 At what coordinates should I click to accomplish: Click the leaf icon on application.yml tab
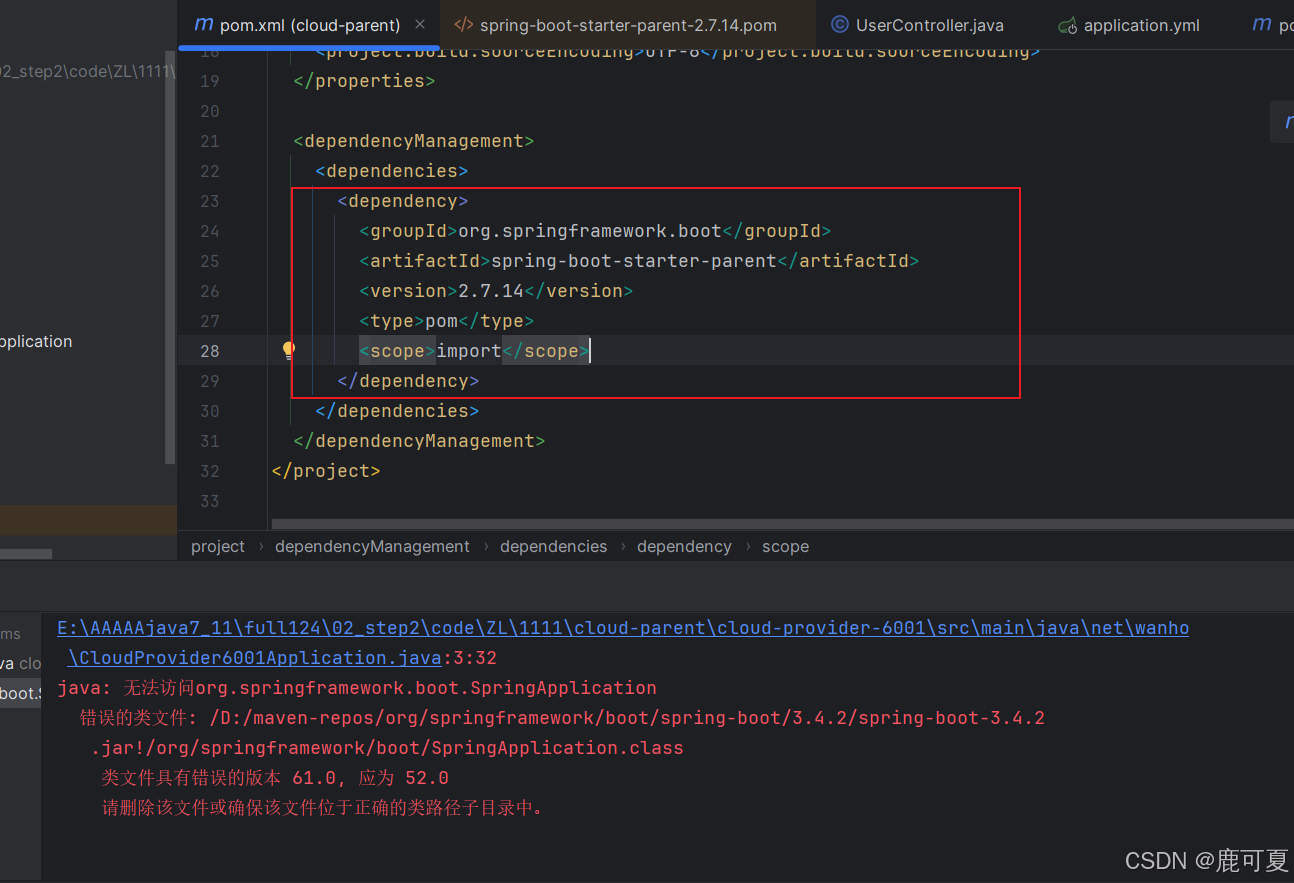point(1066,25)
